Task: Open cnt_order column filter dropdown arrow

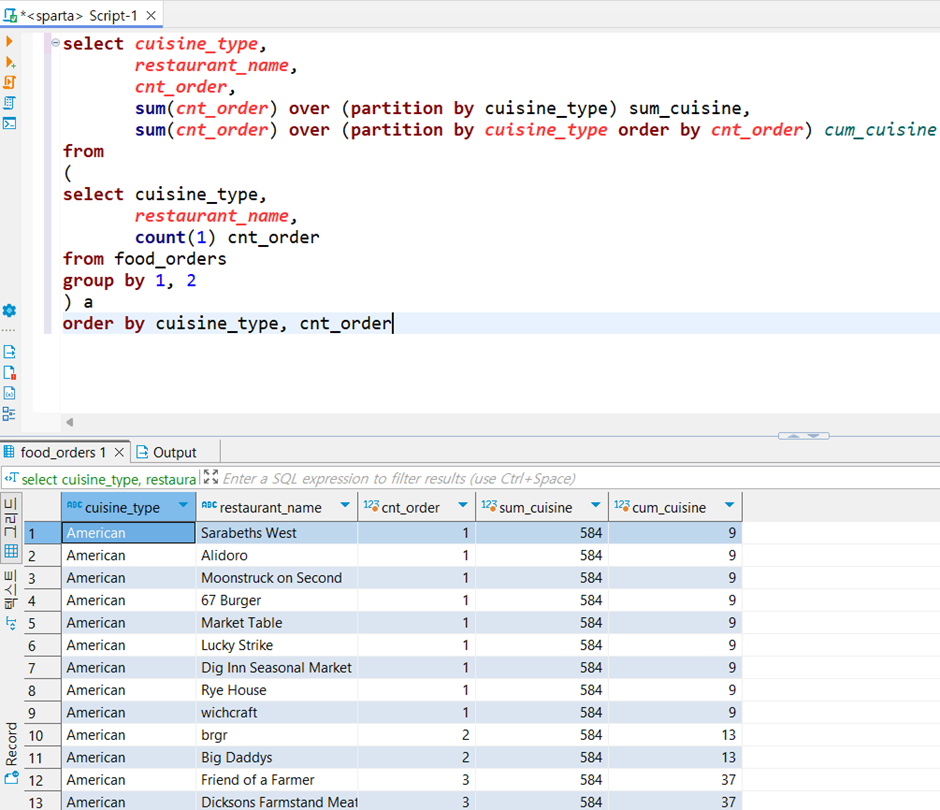Action: pos(463,505)
